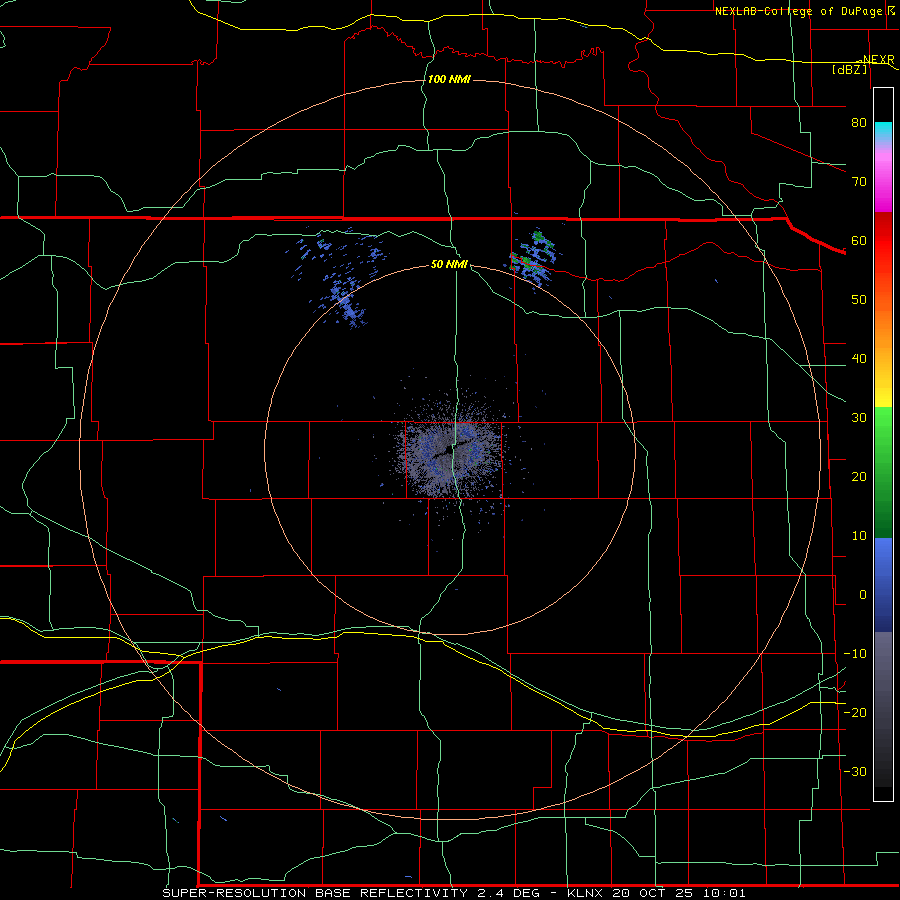Click the 10 value on the dBZ scale
The width and height of the screenshot is (900, 900).
pos(859,536)
